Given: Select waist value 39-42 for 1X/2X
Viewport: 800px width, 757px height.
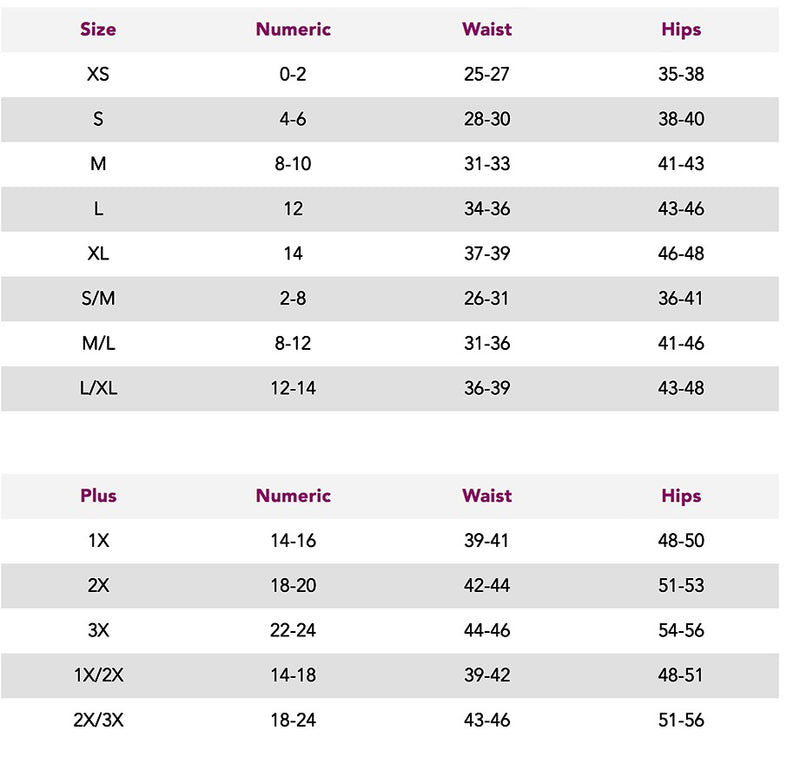Looking at the screenshot, I should tap(487, 675).
